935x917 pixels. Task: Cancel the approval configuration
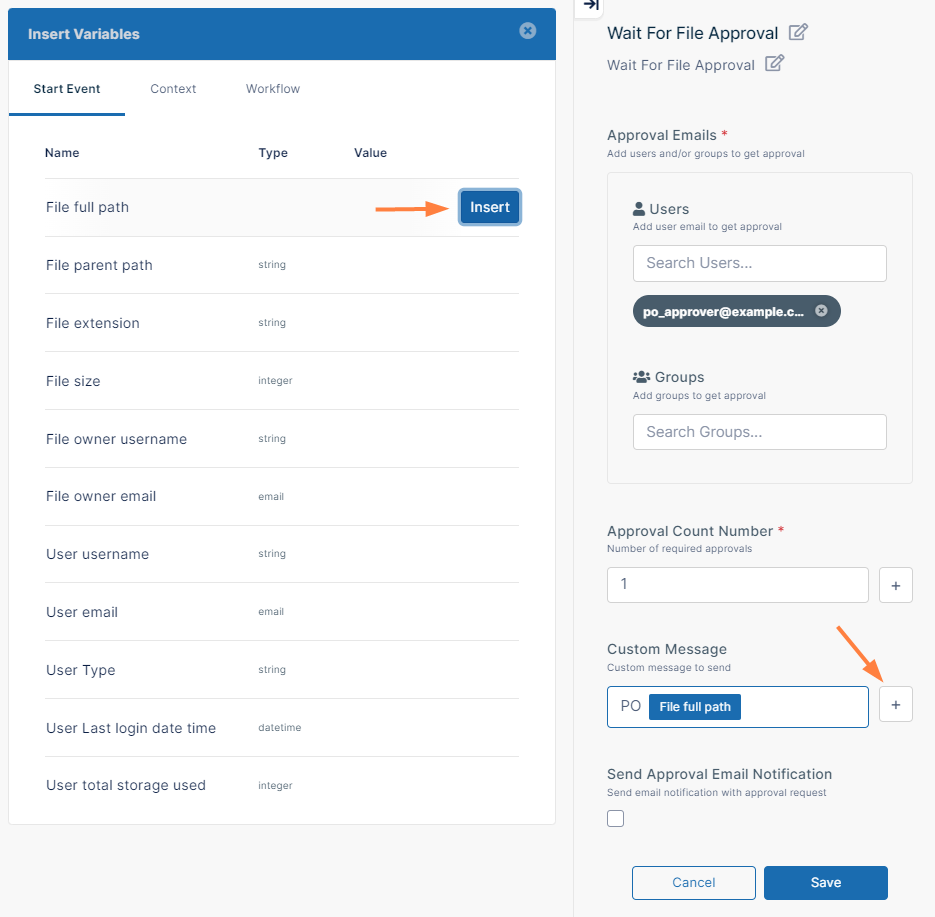[693, 883]
